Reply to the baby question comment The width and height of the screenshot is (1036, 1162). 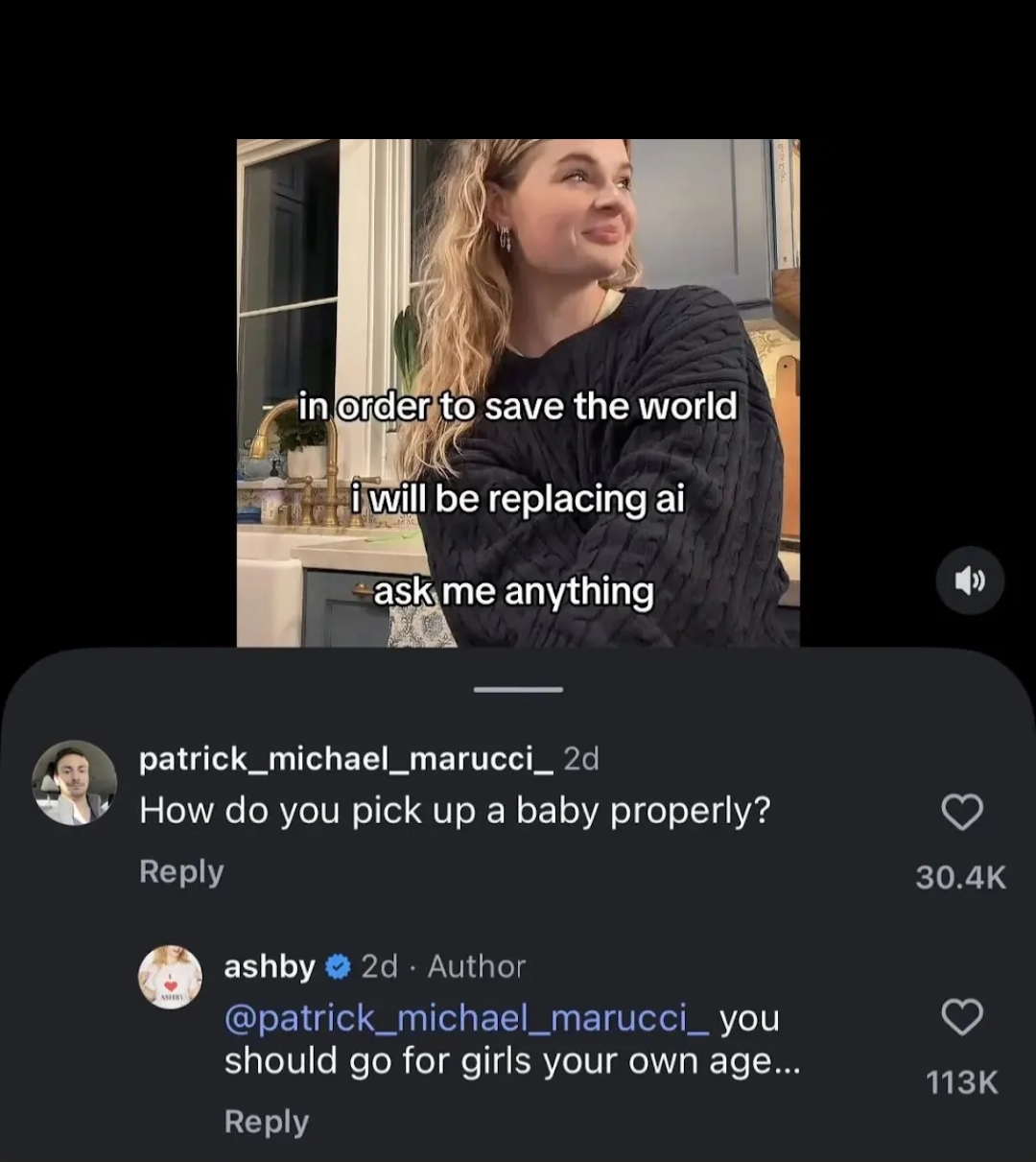(x=181, y=871)
